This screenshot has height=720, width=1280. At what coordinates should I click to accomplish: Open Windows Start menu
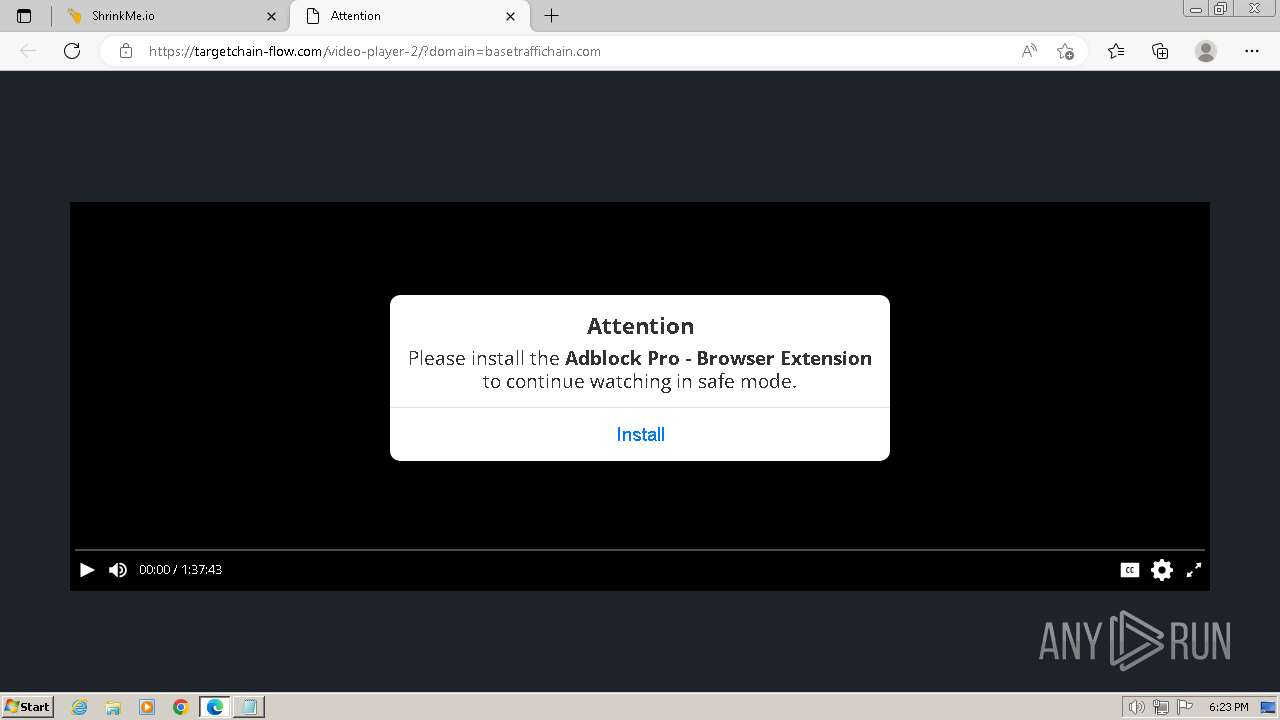pos(28,707)
